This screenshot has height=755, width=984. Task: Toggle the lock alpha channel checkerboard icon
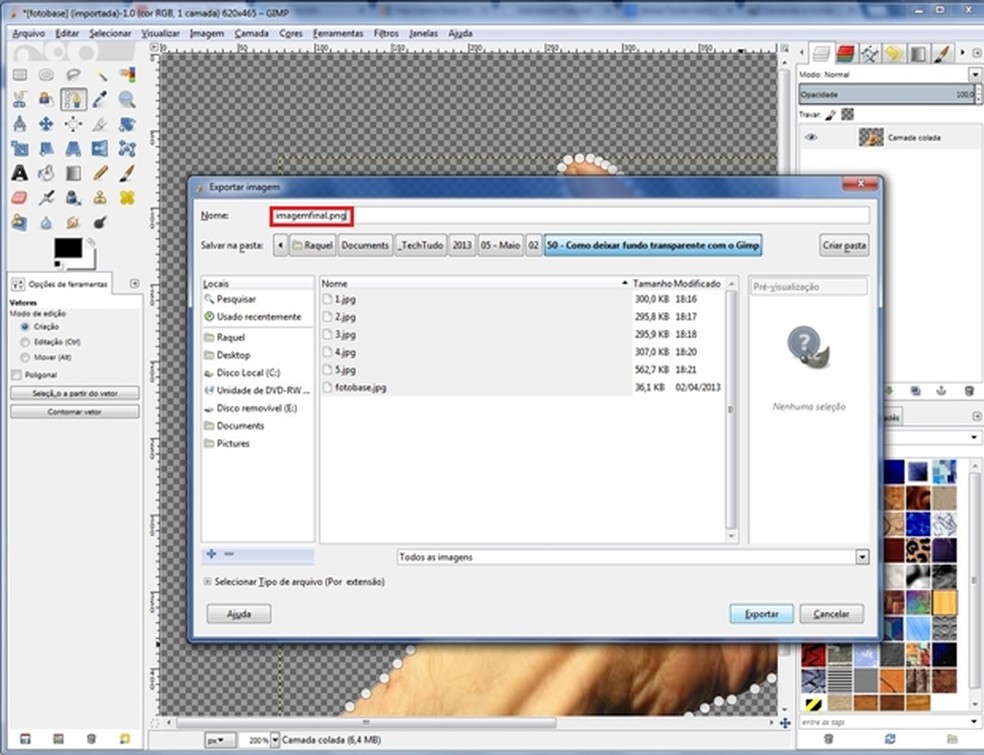(x=847, y=114)
